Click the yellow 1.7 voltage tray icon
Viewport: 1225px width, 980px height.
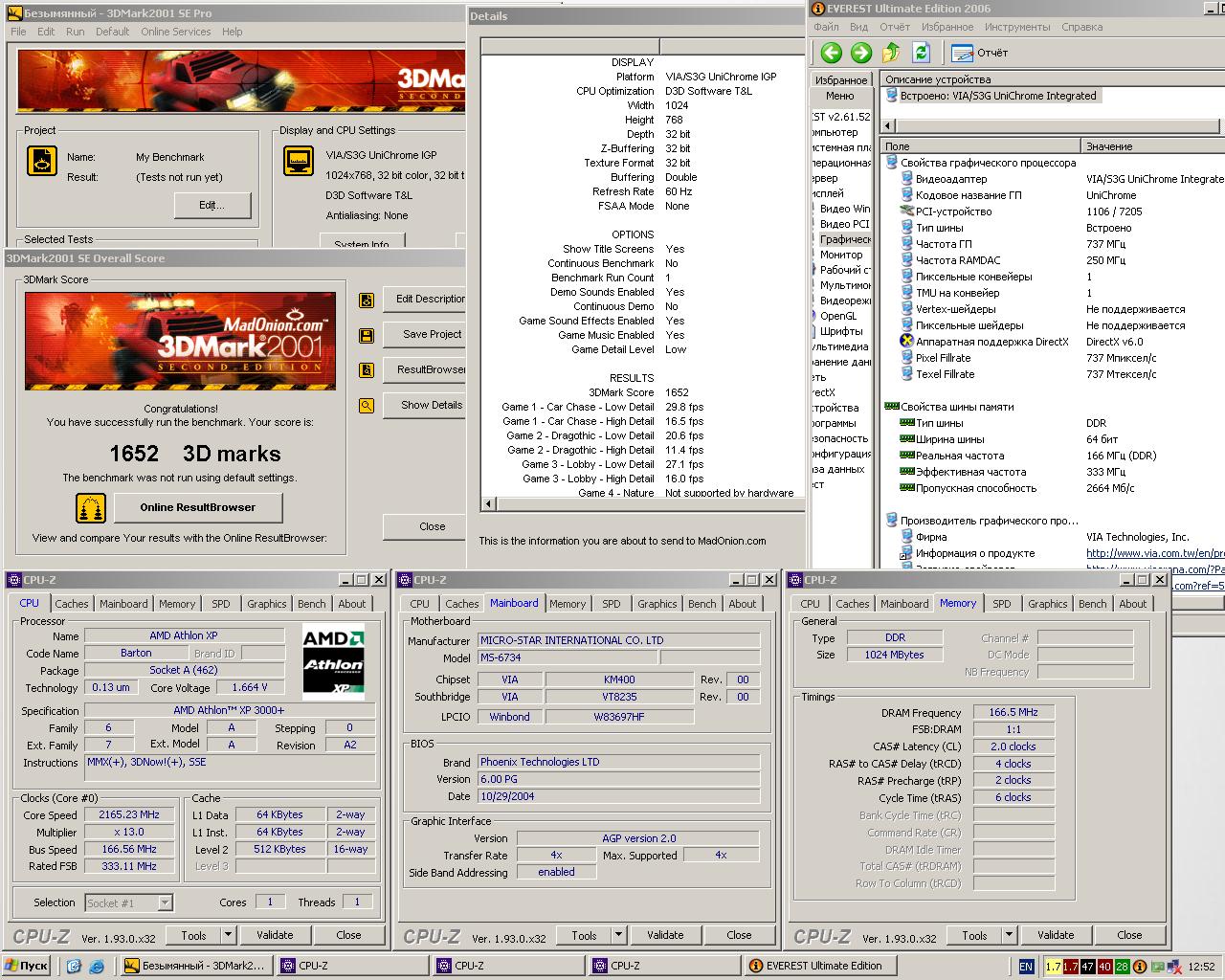tap(1053, 967)
